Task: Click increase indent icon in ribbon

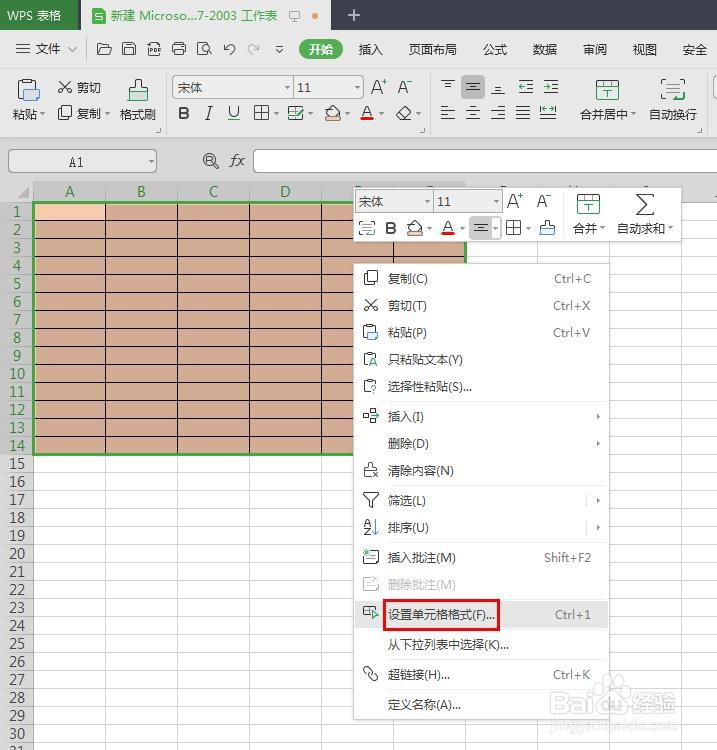Action: (x=551, y=87)
